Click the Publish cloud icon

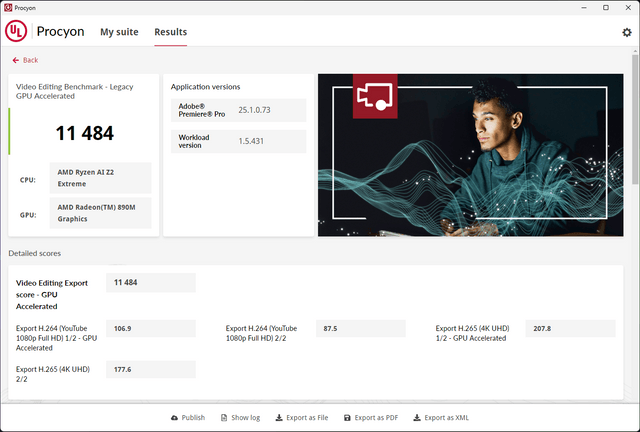[x=174, y=418]
